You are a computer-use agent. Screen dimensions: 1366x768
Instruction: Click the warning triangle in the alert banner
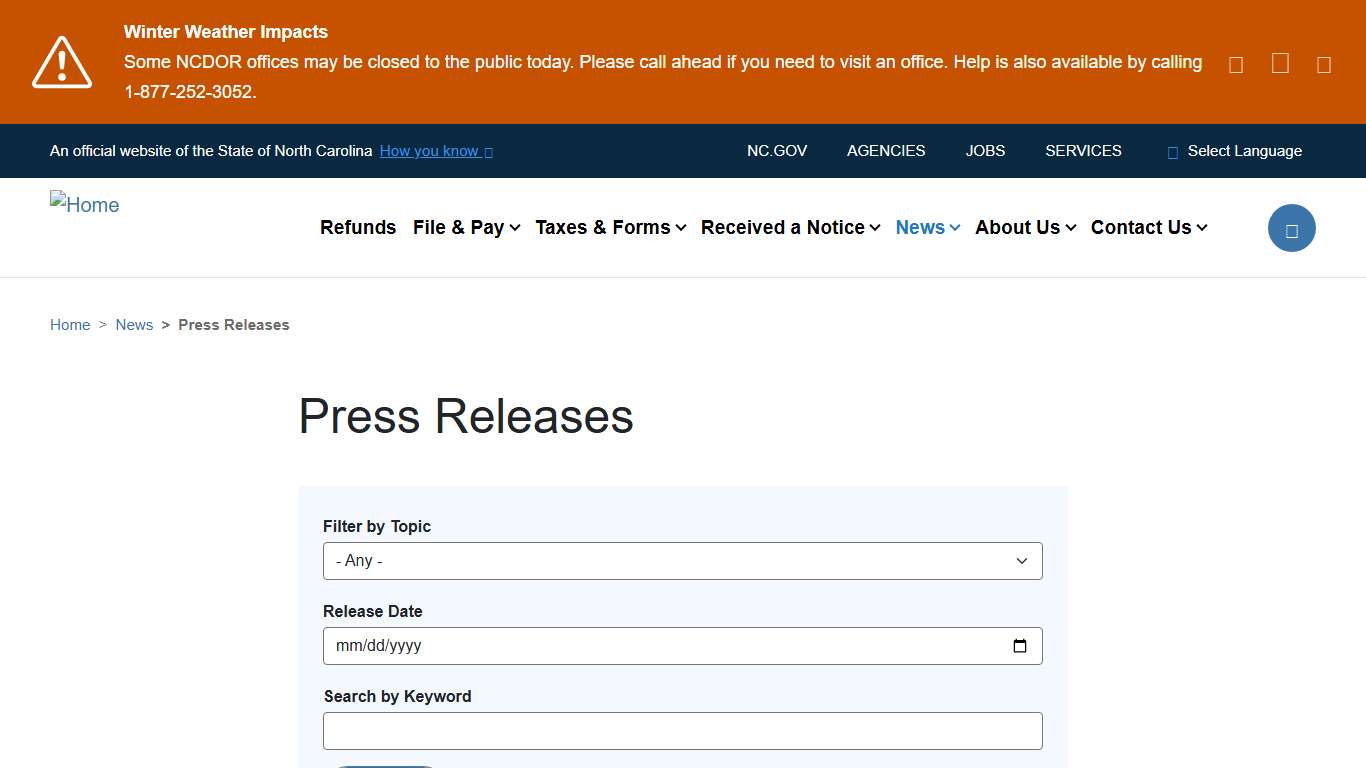click(62, 62)
